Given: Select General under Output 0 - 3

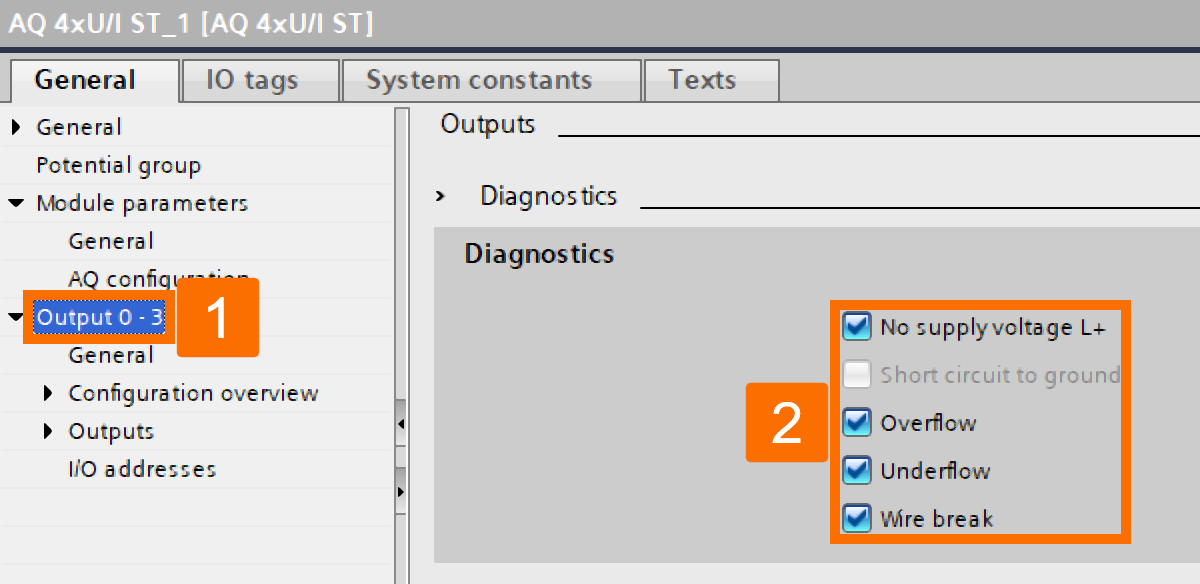Looking at the screenshot, I should [110, 354].
